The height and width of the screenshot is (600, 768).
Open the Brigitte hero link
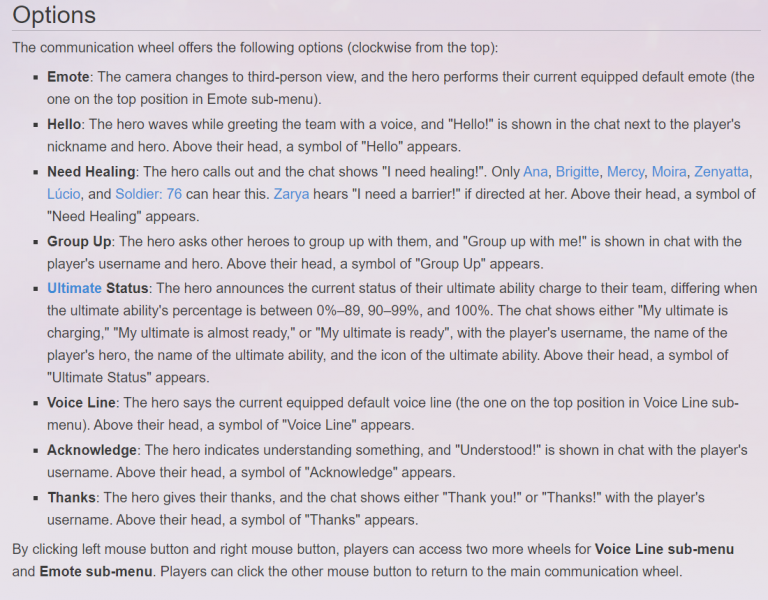(x=577, y=172)
